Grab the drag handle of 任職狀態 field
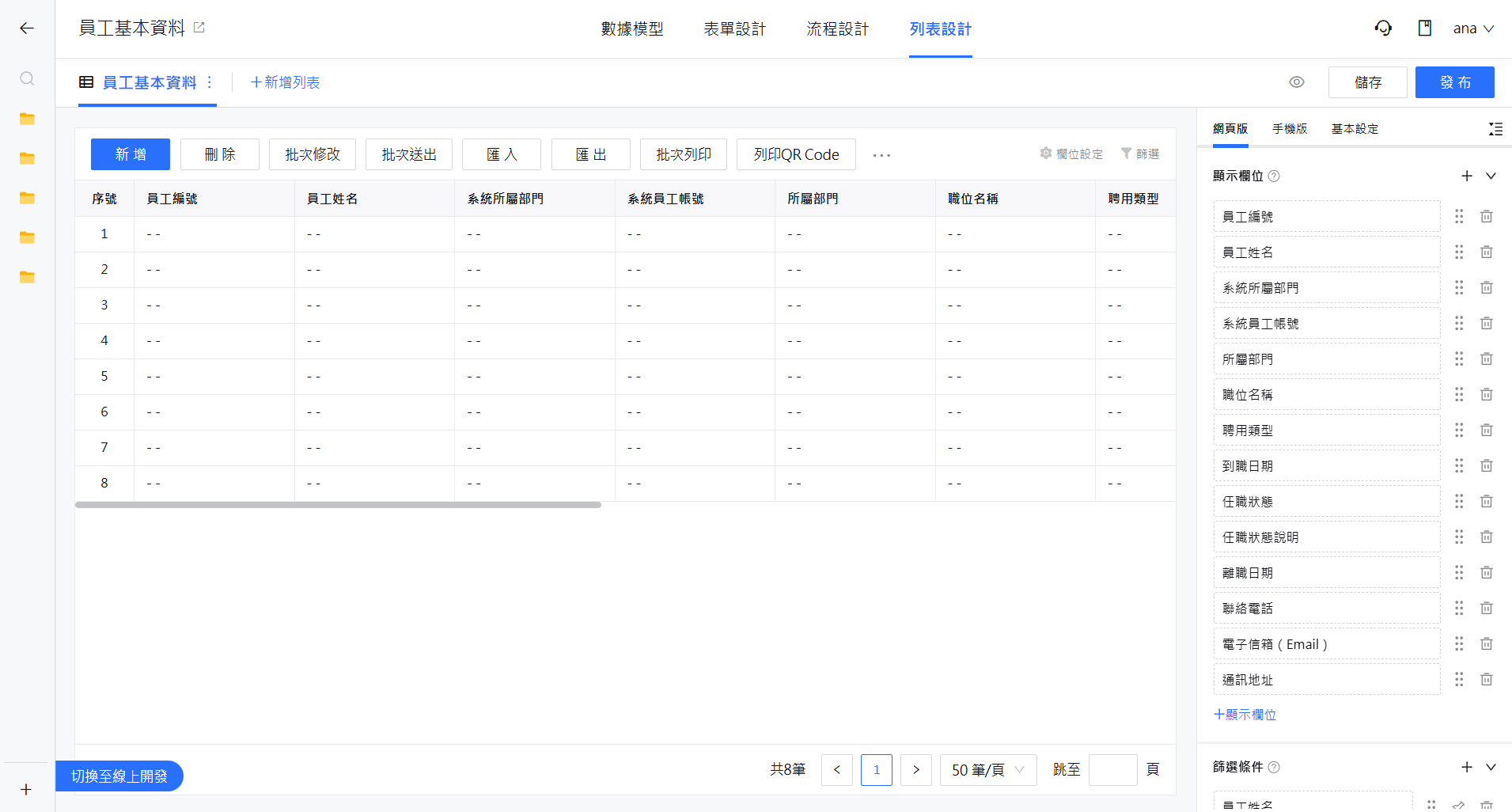Viewport: 1512px width, 812px height. click(1459, 501)
